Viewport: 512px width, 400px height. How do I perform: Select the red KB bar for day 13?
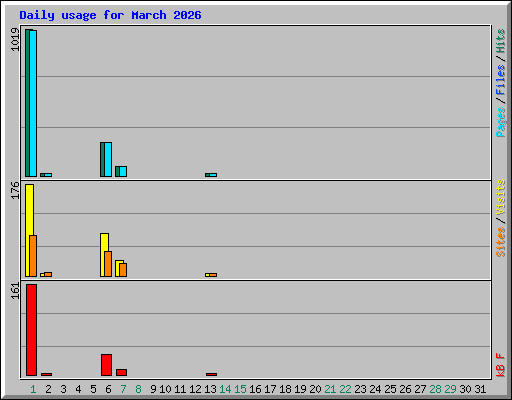[x=212, y=374]
